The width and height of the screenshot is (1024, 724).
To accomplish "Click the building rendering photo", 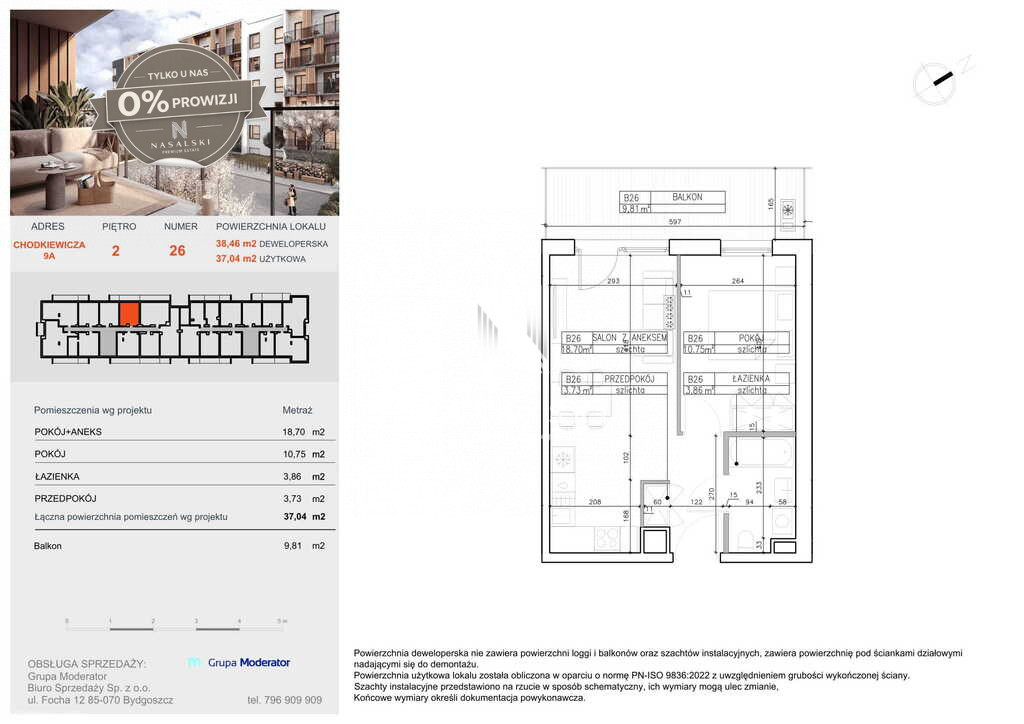I will (174, 112).
